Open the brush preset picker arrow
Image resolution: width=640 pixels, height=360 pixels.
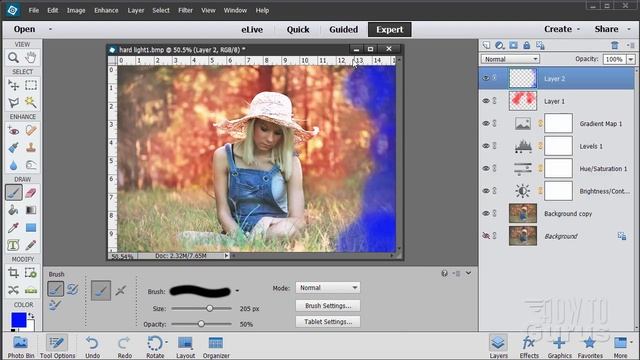point(237,291)
